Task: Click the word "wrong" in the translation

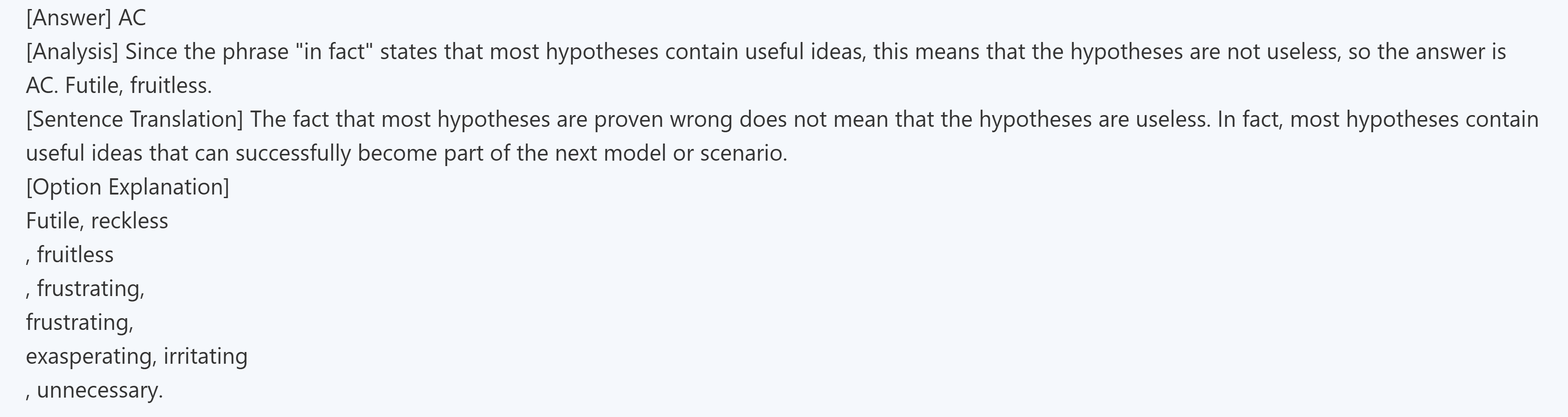Action: click(701, 119)
